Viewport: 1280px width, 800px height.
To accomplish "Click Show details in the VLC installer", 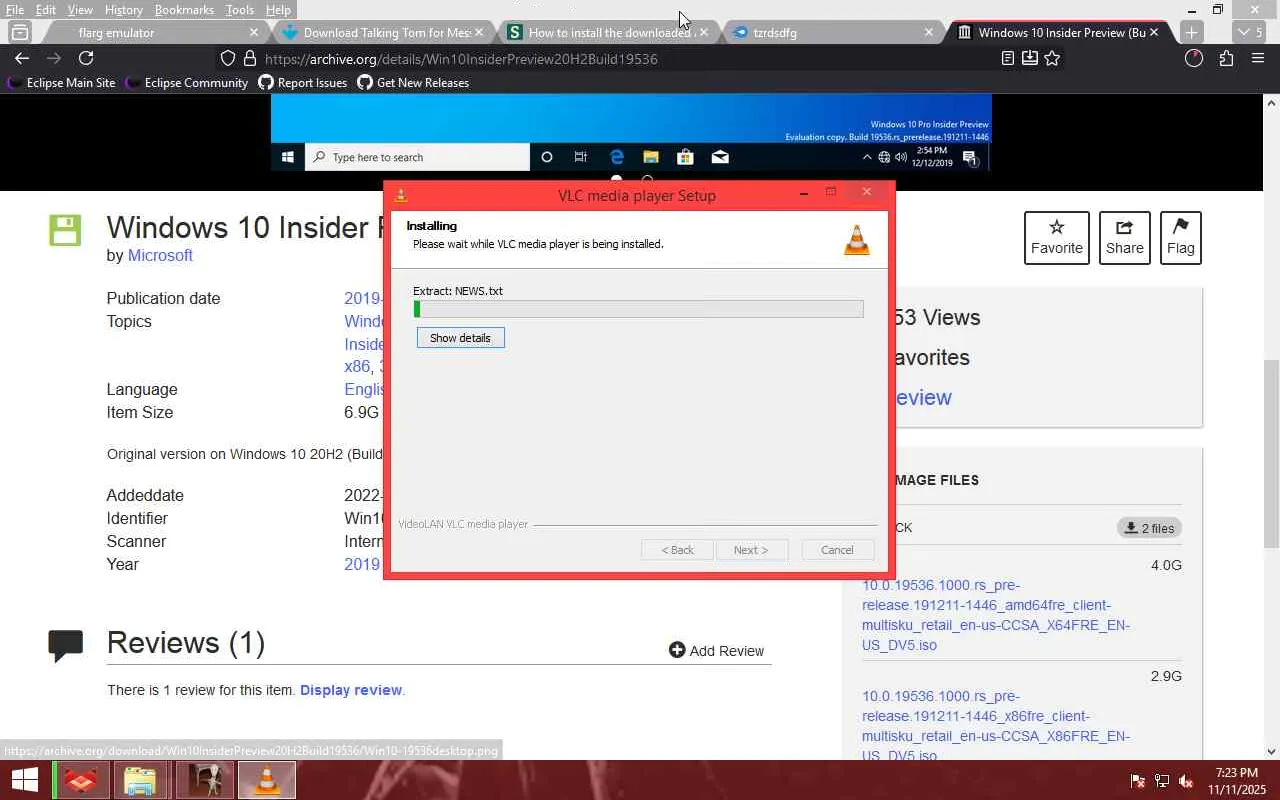I will (x=461, y=338).
